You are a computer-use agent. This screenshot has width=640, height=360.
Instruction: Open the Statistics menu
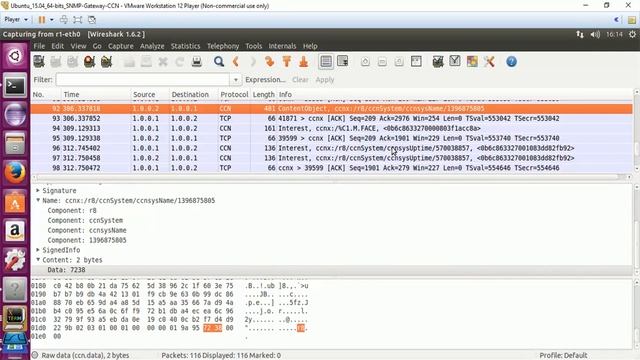(x=185, y=46)
